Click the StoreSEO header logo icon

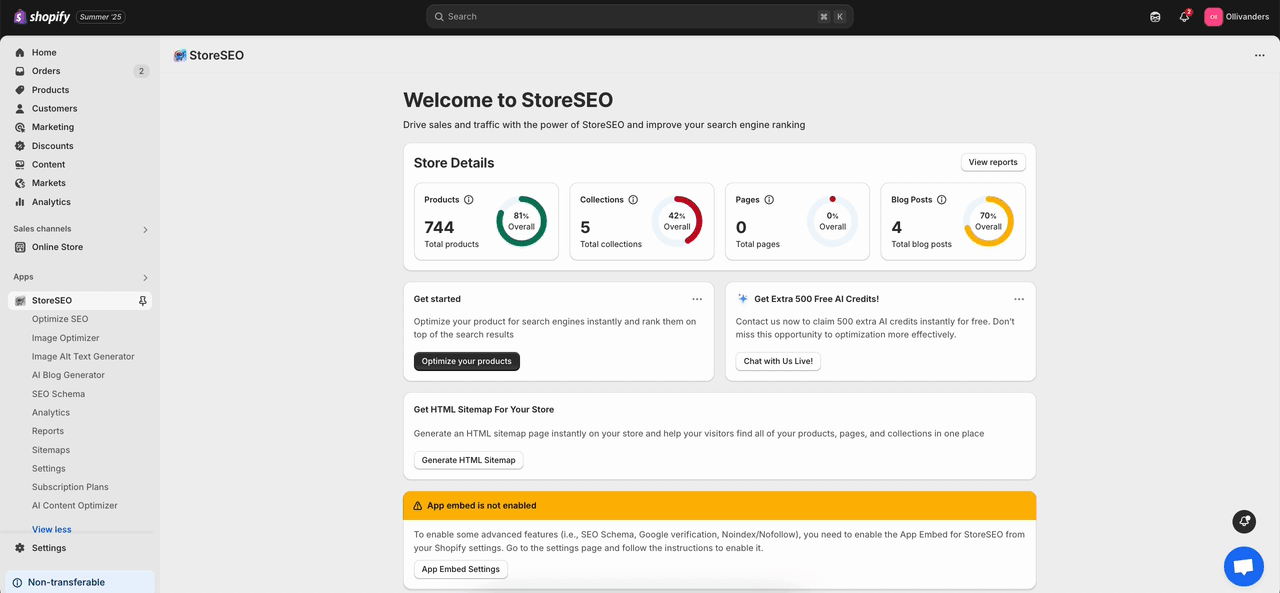[x=180, y=56]
